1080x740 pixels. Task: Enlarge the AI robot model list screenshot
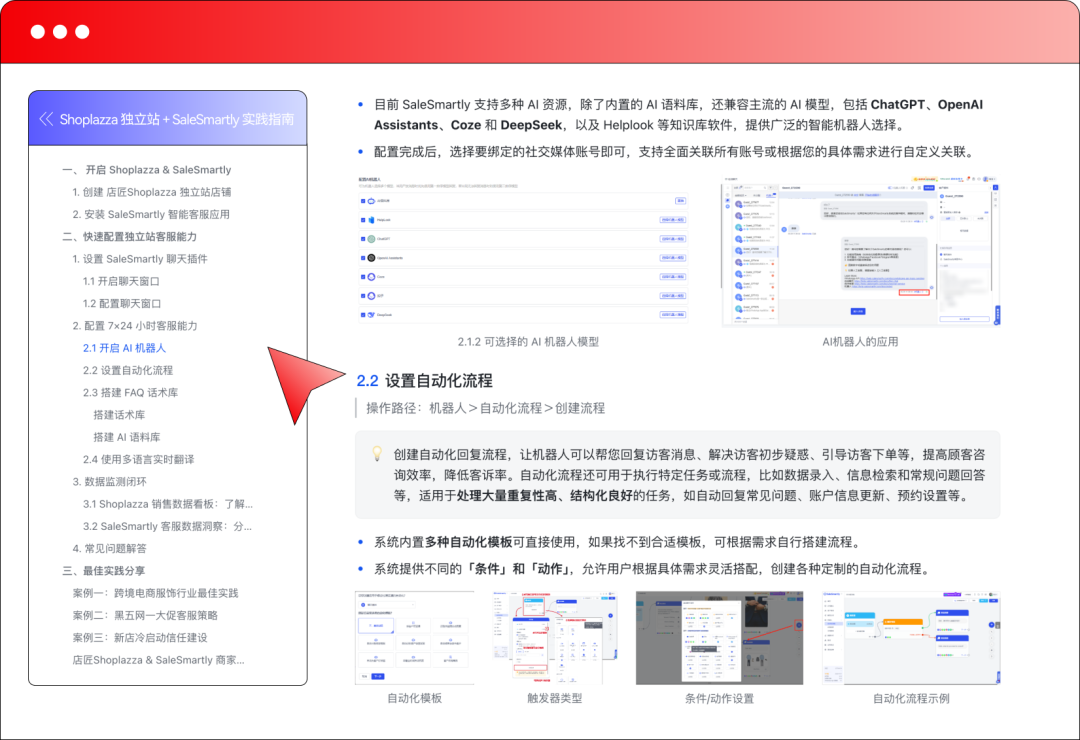click(523, 250)
